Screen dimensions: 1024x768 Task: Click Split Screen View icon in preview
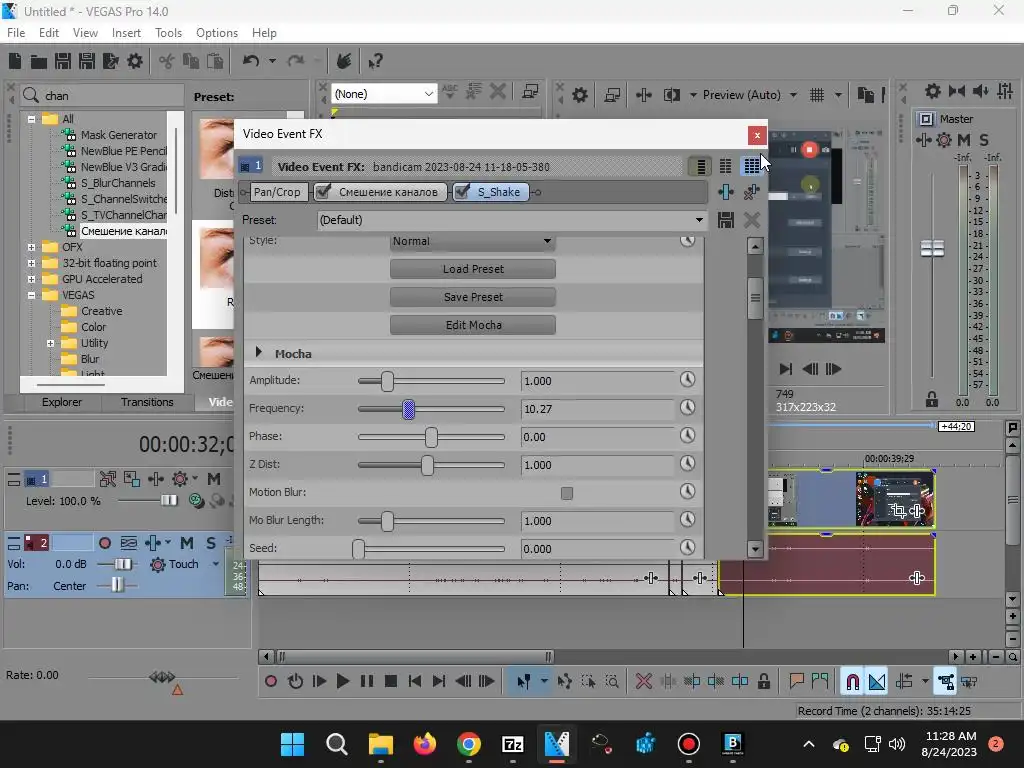671,95
